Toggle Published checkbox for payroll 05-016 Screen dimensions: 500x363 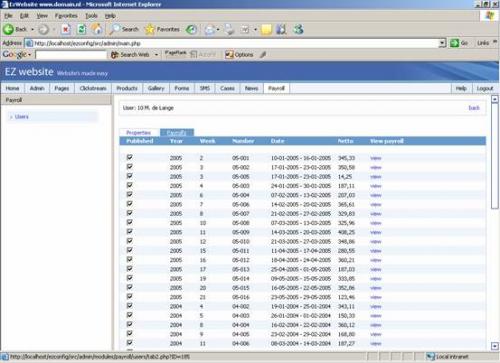[130, 297]
